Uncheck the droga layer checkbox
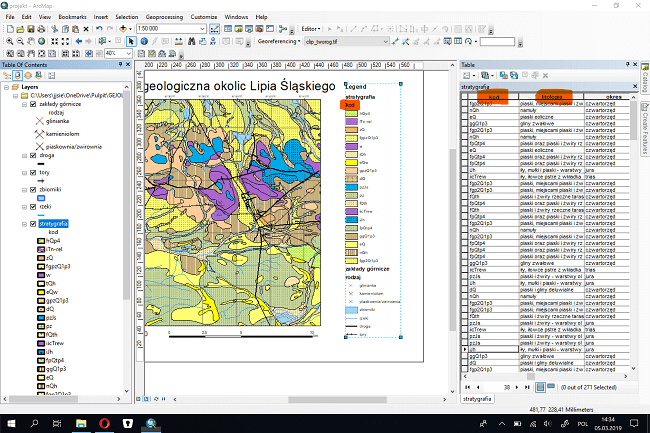This screenshot has width=650, height=433. pos(33,155)
